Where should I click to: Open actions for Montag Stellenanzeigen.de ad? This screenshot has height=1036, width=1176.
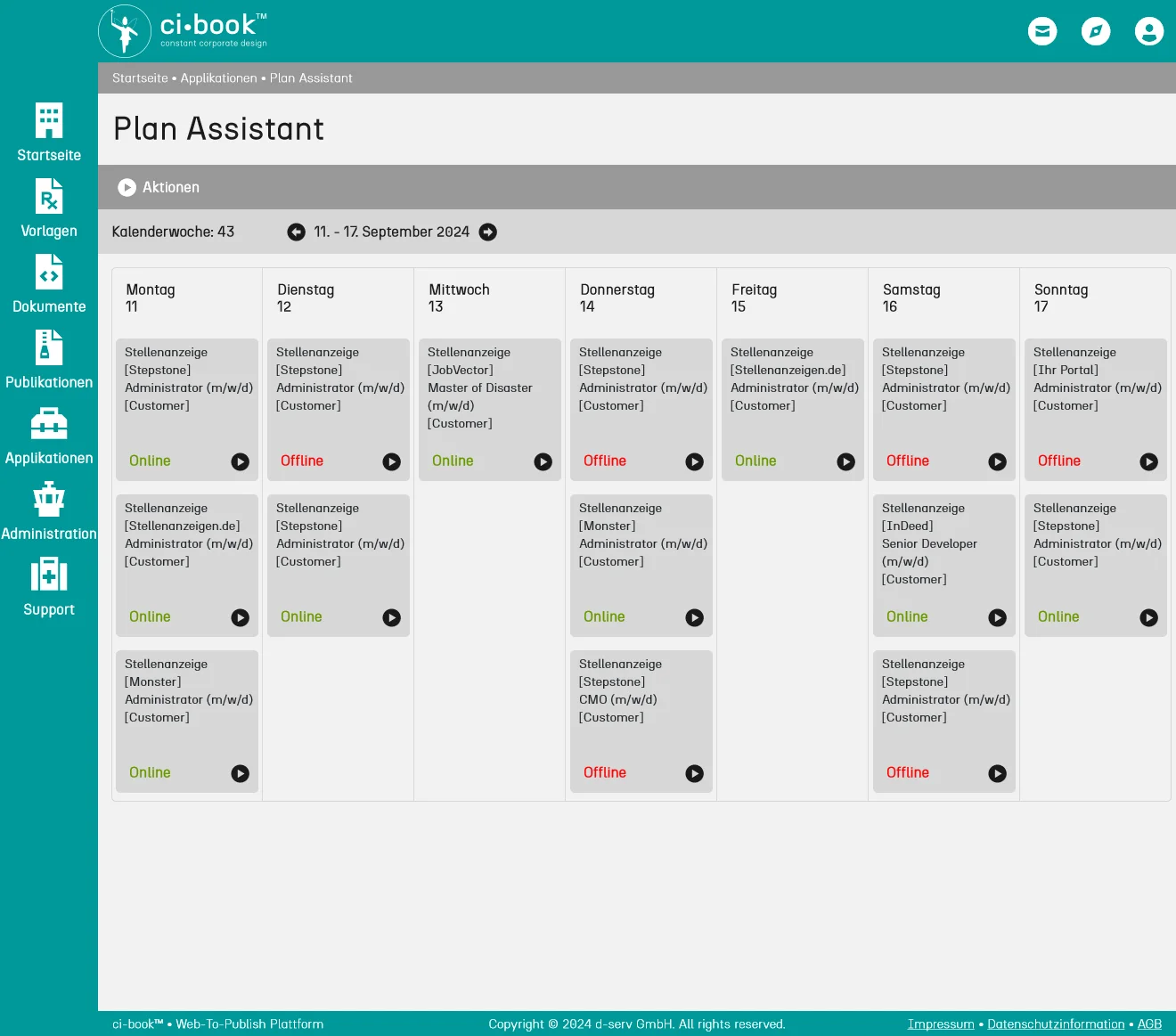pos(241,617)
